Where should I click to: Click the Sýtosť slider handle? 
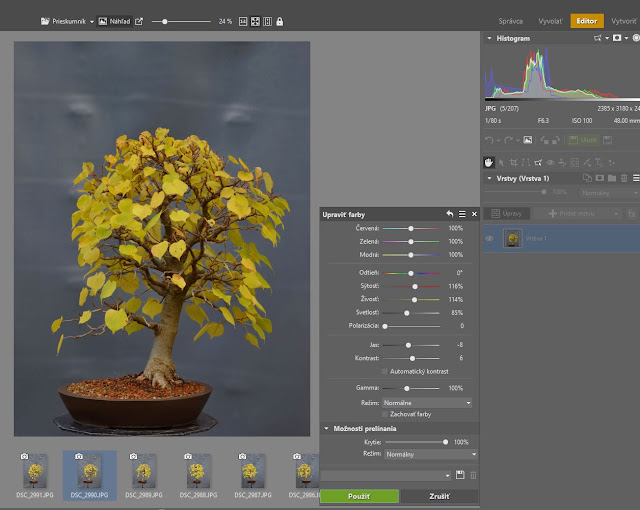point(415,286)
